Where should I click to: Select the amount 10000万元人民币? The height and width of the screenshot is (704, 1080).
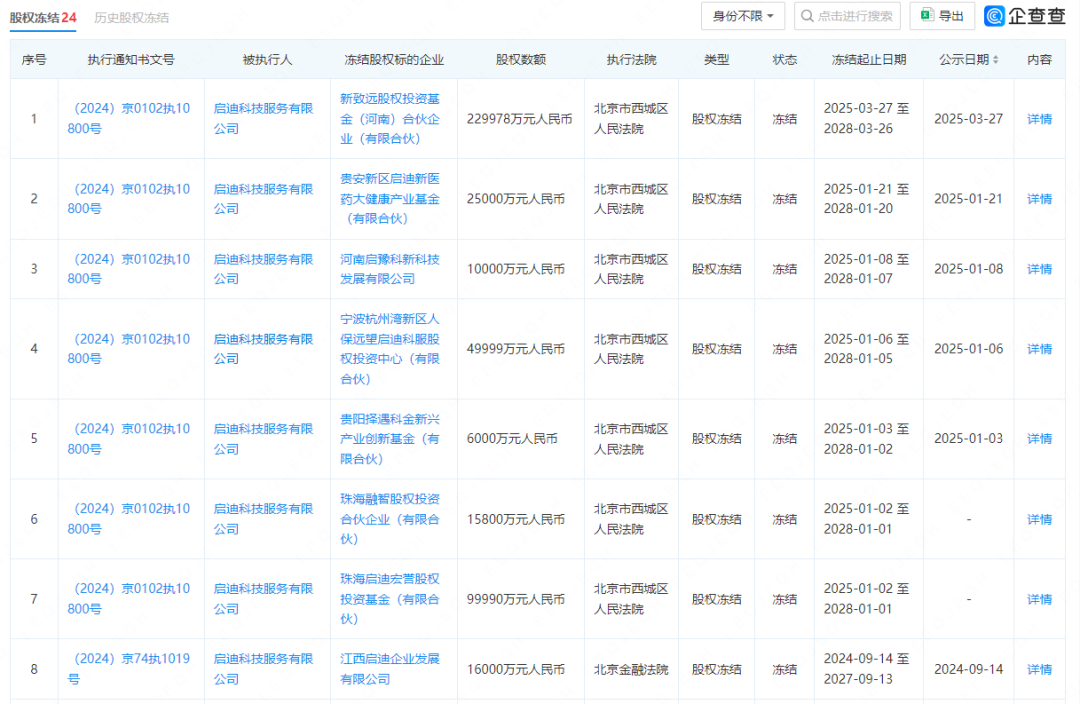(x=516, y=269)
